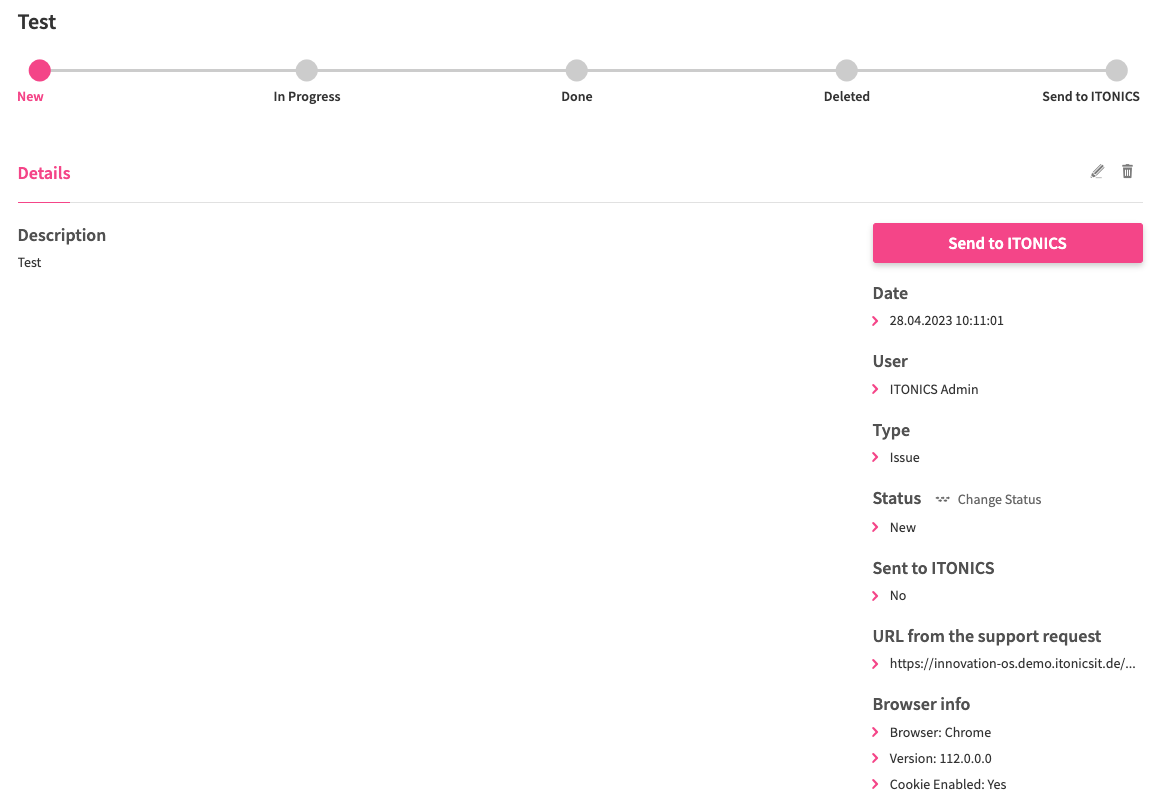Viewport: 1154px width, 810px height.
Task: Click the chevron beside Browser: Chrome
Action: pyautogui.click(x=876, y=732)
